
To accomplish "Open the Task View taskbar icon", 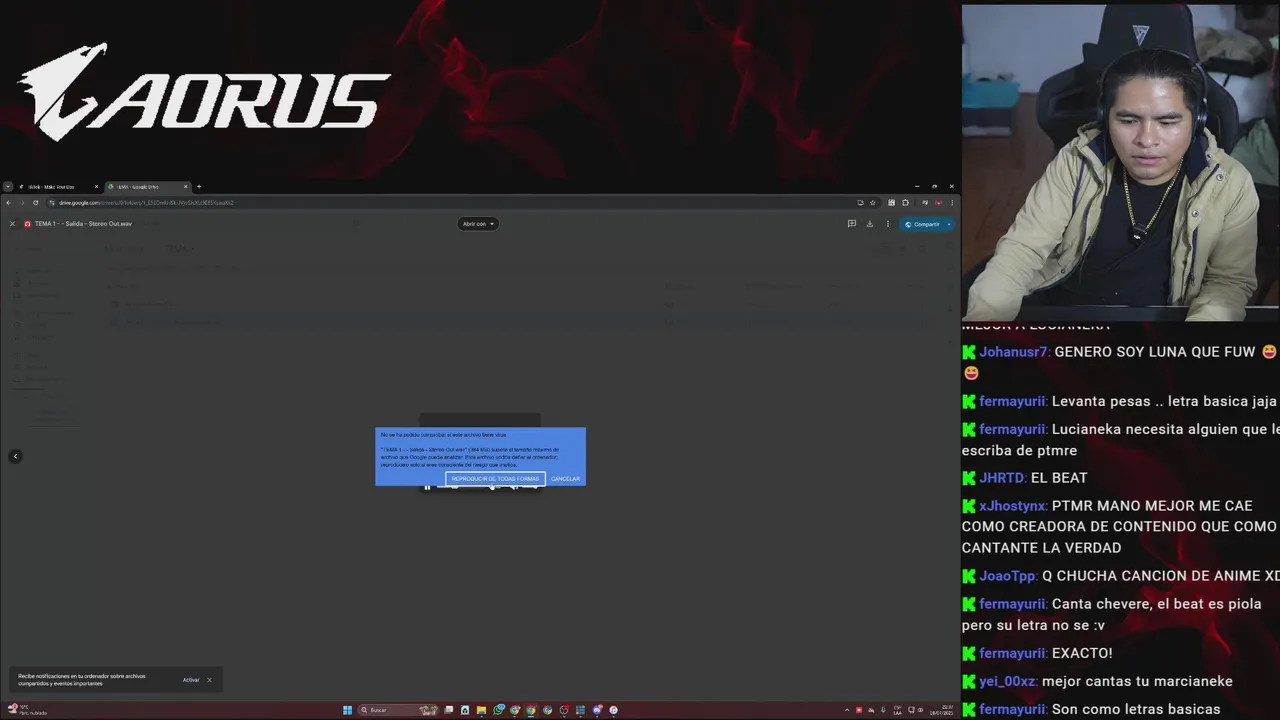I will (x=449, y=710).
